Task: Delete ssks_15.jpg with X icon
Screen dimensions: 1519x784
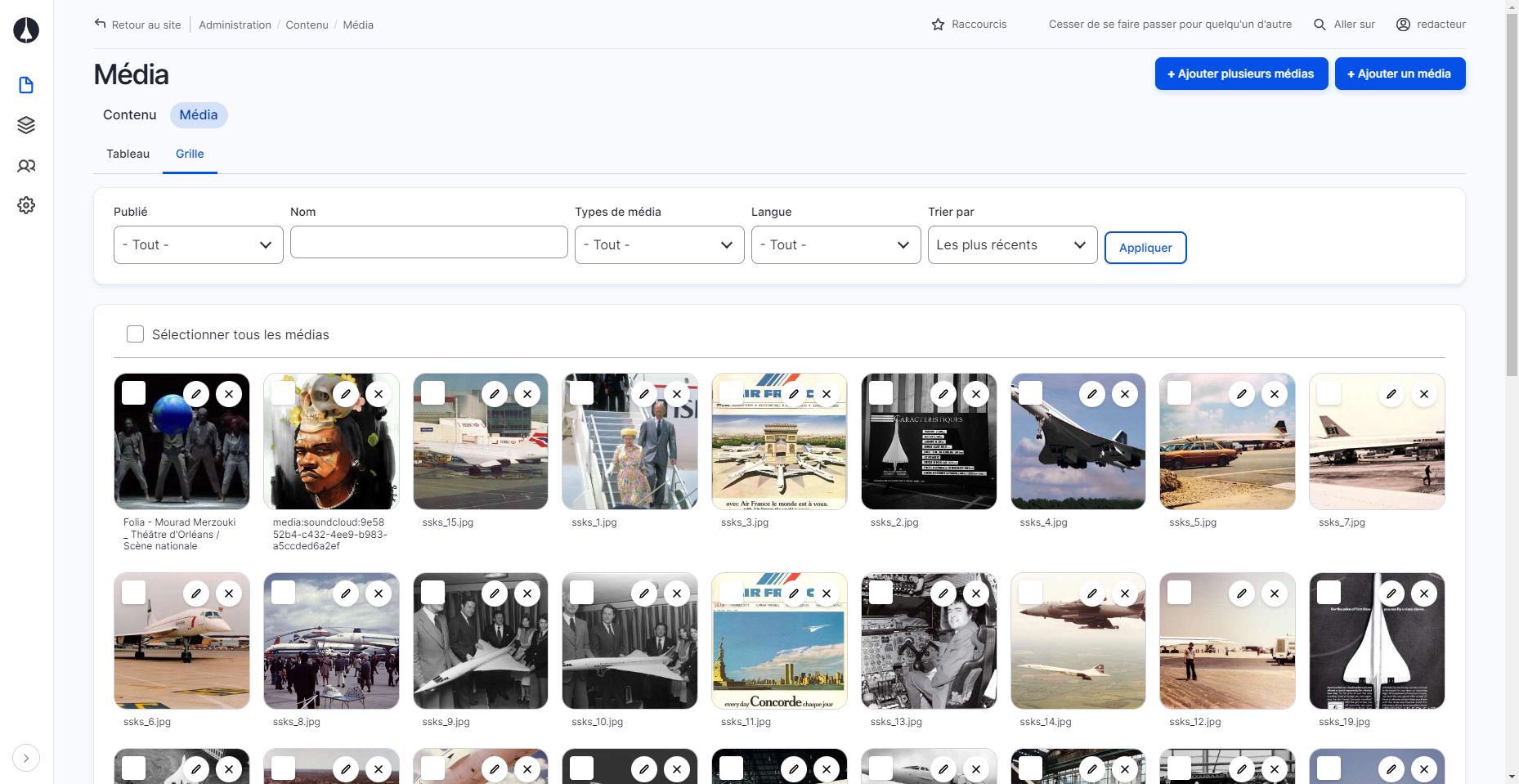Action: tap(527, 394)
